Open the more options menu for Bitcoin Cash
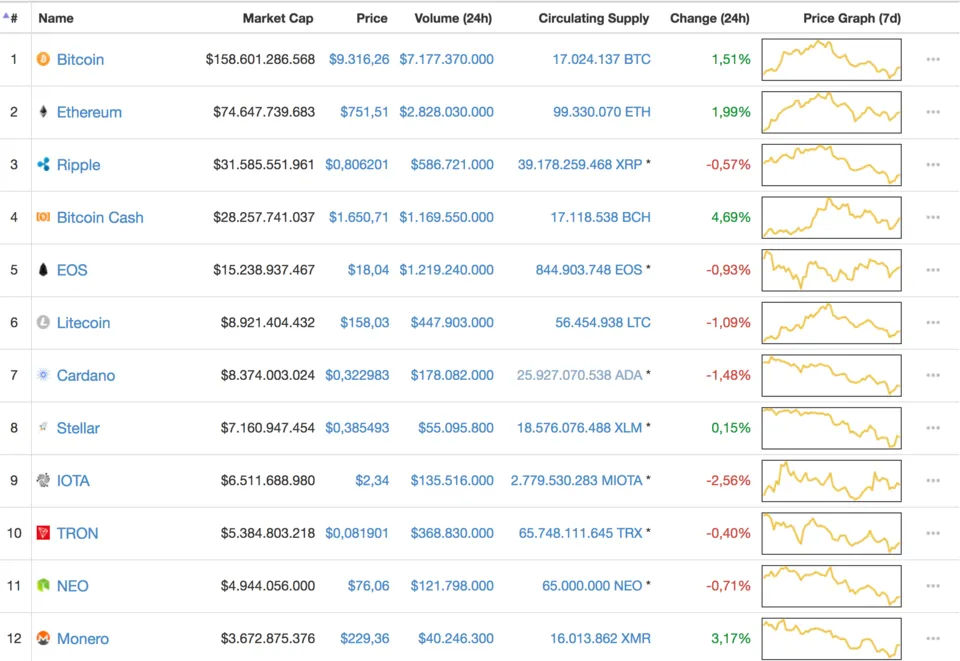The height and width of the screenshot is (661, 960). coord(933,217)
